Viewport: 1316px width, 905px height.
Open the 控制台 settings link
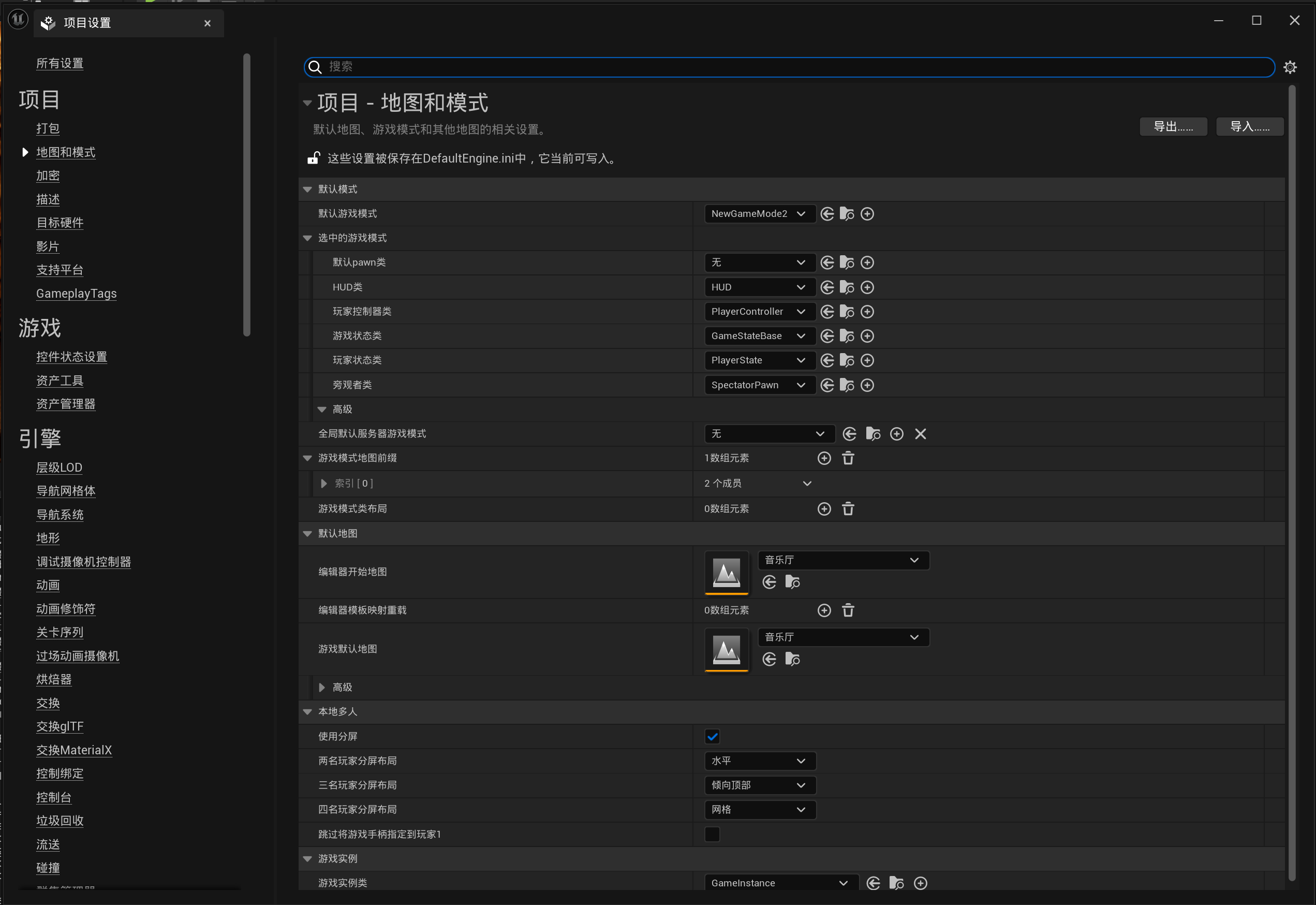[54, 798]
